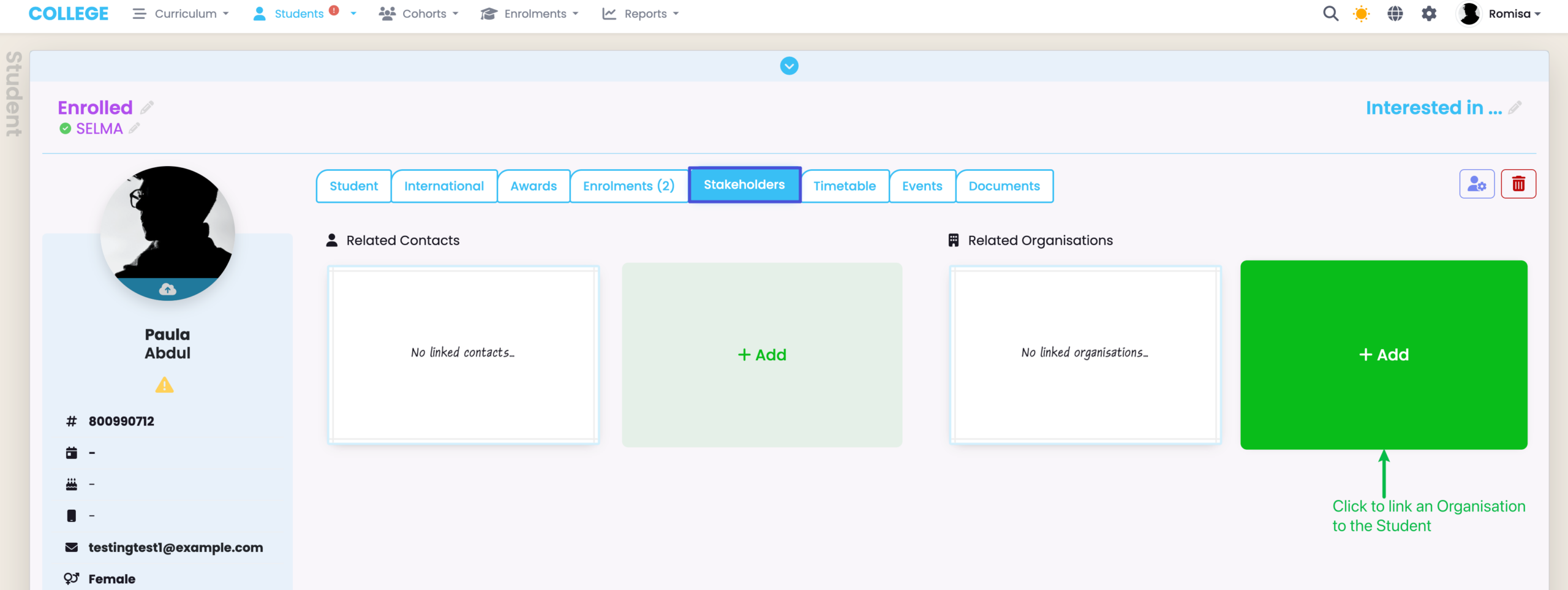Click pencil icon beside Interested in
Image resolution: width=1568 pixels, height=590 pixels.
pyautogui.click(x=1515, y=108)
